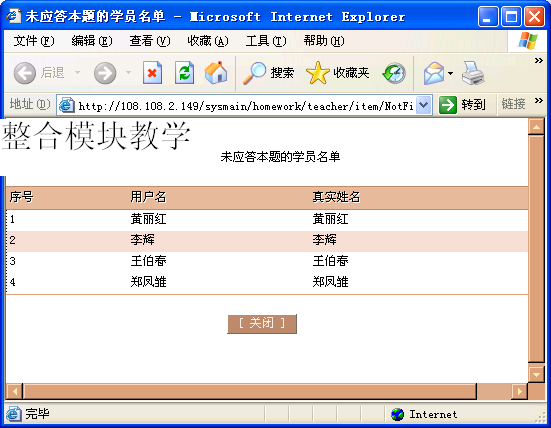Click inside the address URL field
The width and height of the screenshot is (551, 428).
245,105
